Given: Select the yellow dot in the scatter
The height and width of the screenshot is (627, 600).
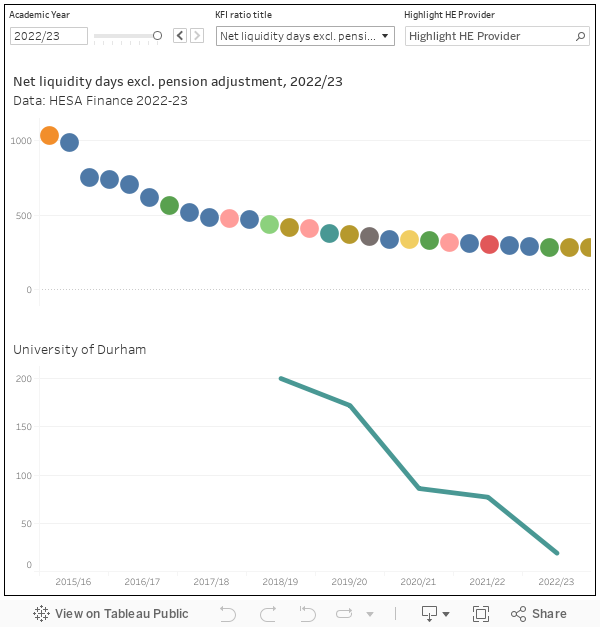Looking at the screenshot, I should [409, 240].
